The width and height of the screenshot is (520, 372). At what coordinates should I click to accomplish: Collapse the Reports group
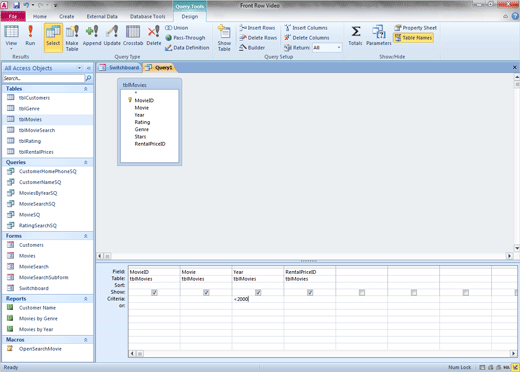pyautogui.click(x=86, y=299)
